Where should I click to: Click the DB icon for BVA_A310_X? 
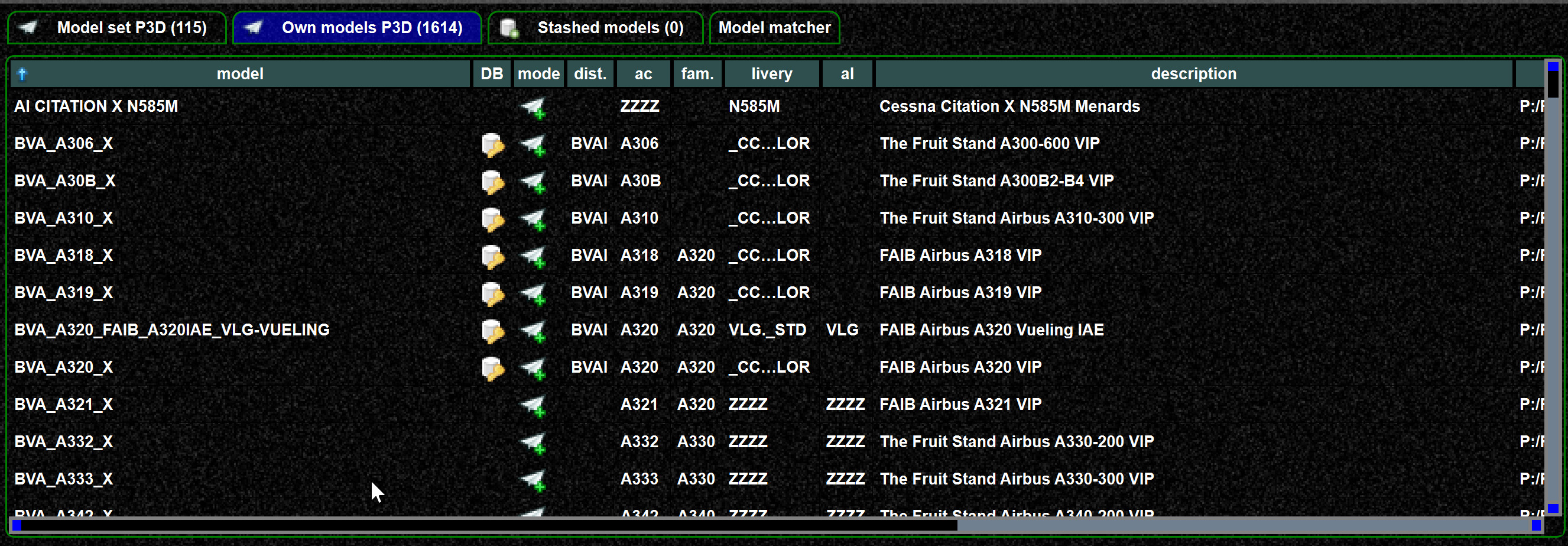[x=492, y=219]
